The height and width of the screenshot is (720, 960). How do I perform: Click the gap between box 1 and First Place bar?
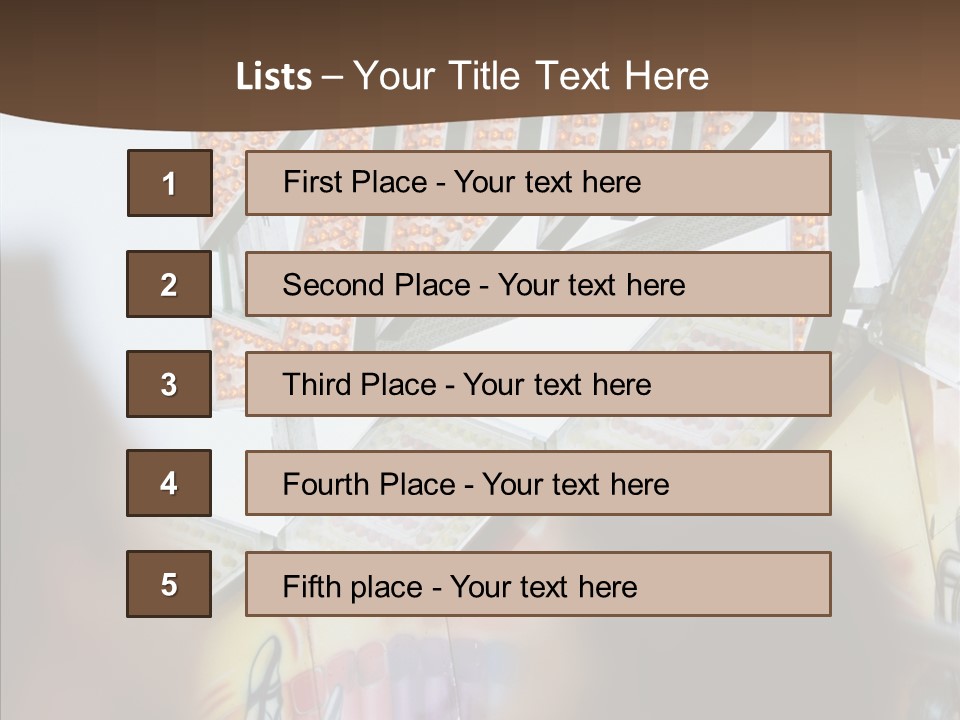(x=229, y=183)
